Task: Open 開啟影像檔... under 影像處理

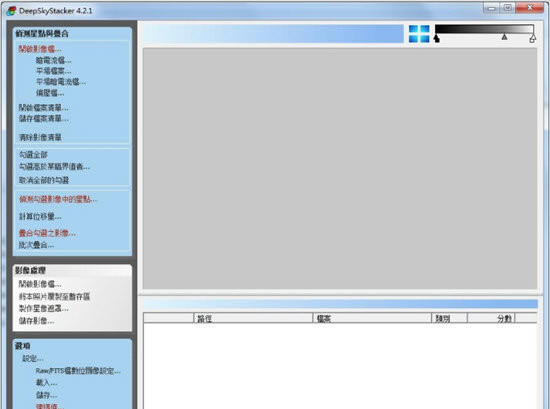Action: [x=40, y=284]
